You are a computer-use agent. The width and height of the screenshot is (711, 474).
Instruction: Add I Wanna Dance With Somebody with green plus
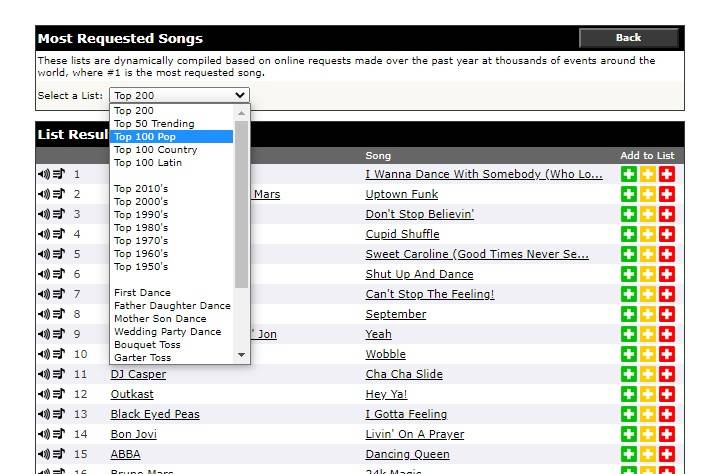(629, 174)
